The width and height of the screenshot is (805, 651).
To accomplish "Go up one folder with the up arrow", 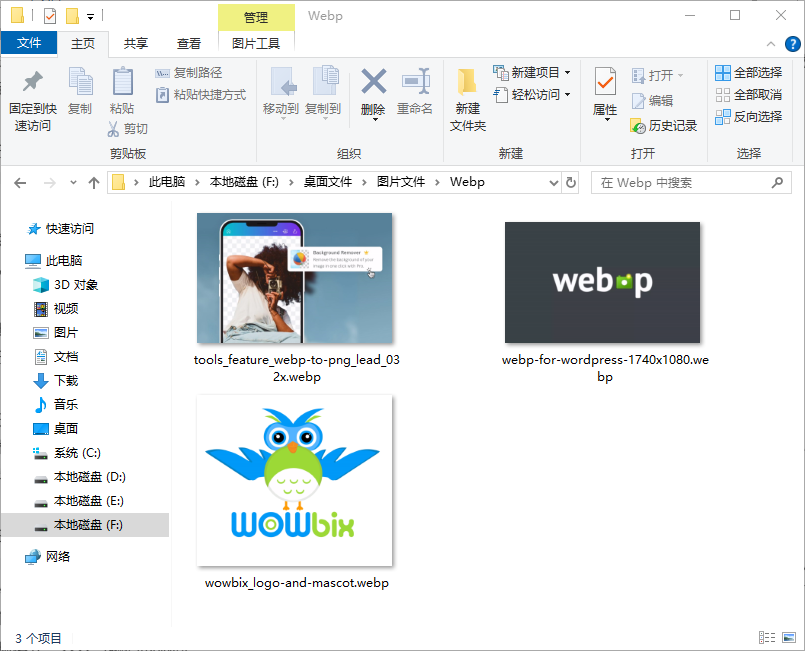I will 93,183.
